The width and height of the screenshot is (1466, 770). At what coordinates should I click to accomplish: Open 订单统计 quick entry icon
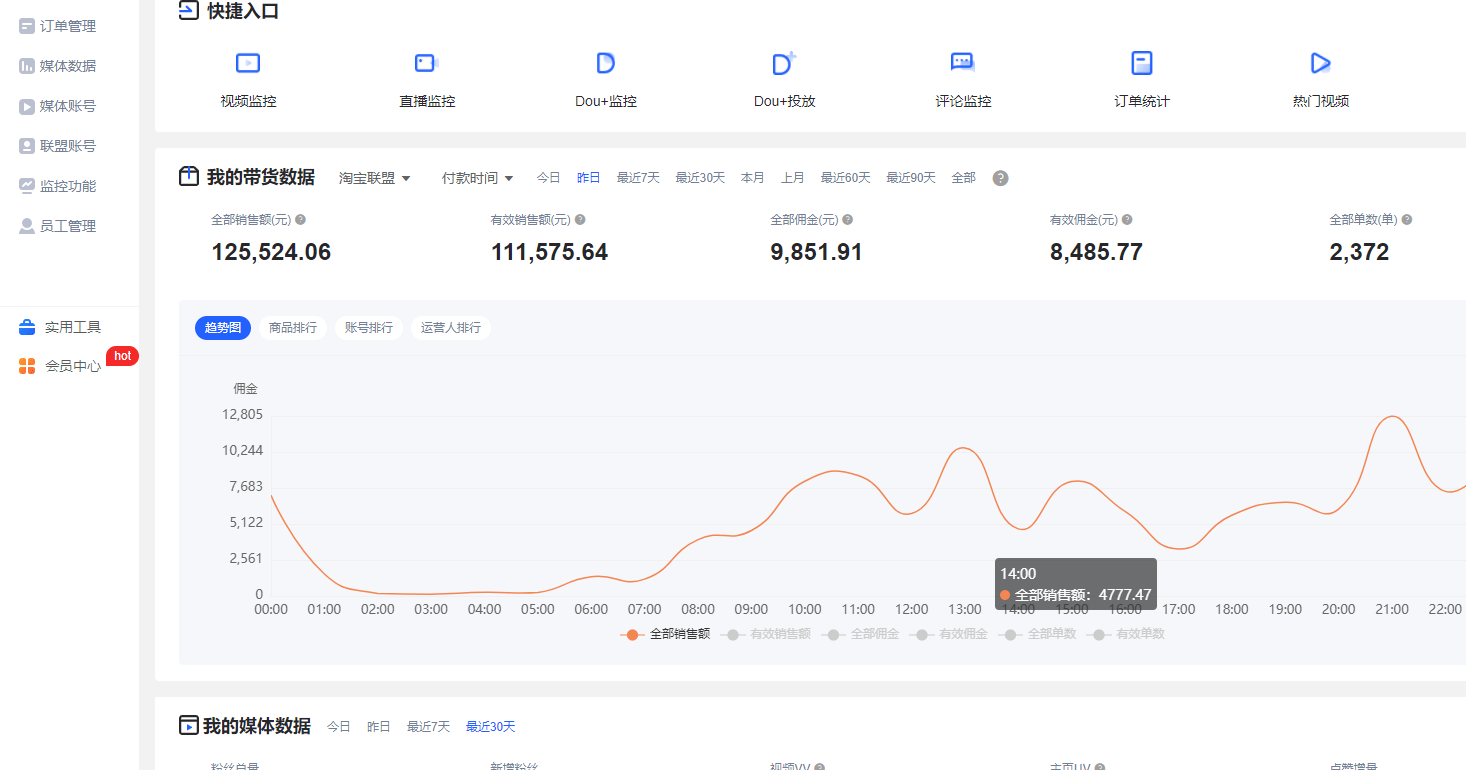(x=1141, y=64)
